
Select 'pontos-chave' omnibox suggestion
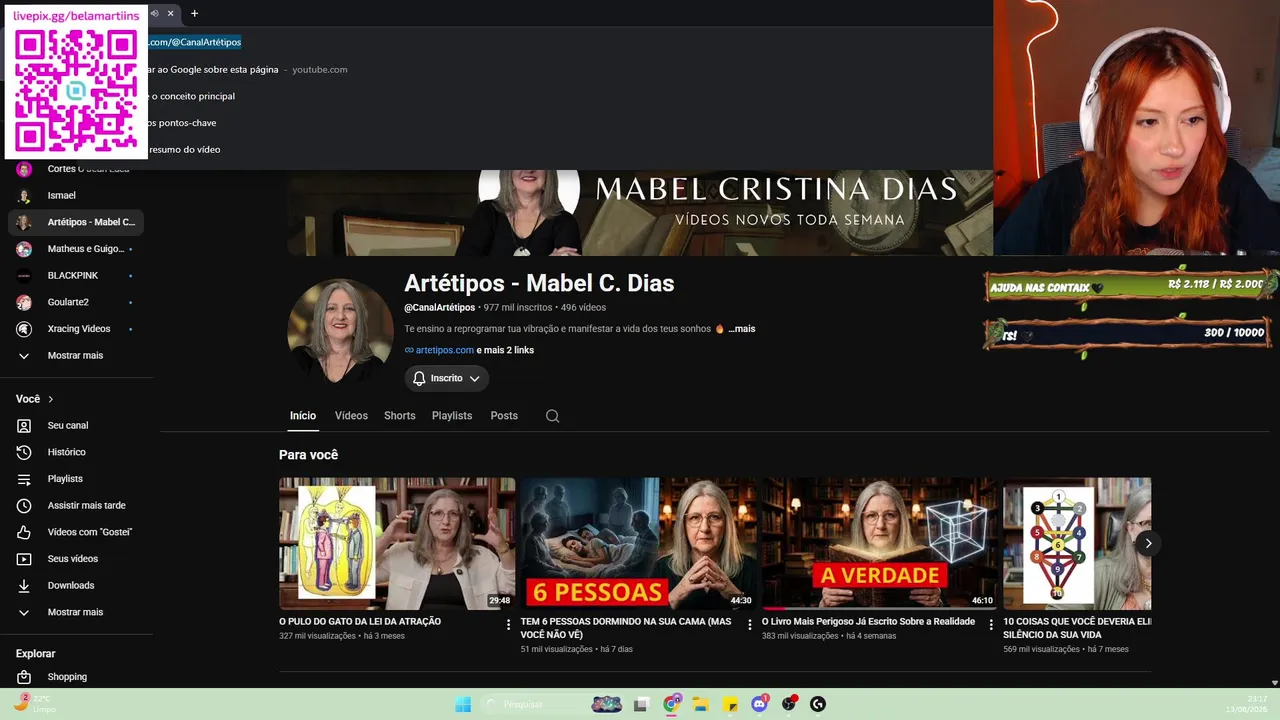point(182,123)
